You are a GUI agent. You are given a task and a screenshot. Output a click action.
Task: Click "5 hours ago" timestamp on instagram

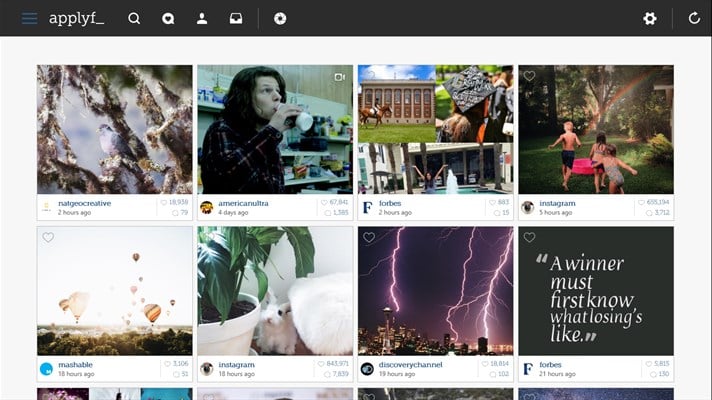555,212
